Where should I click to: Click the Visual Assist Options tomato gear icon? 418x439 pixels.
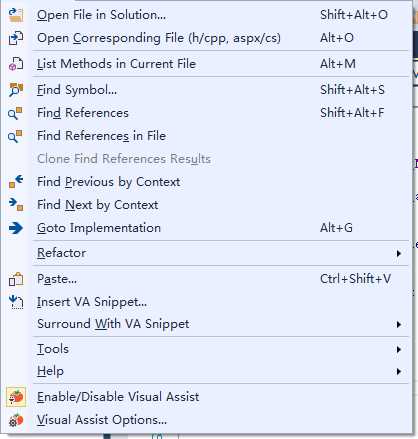click(16, 420)
